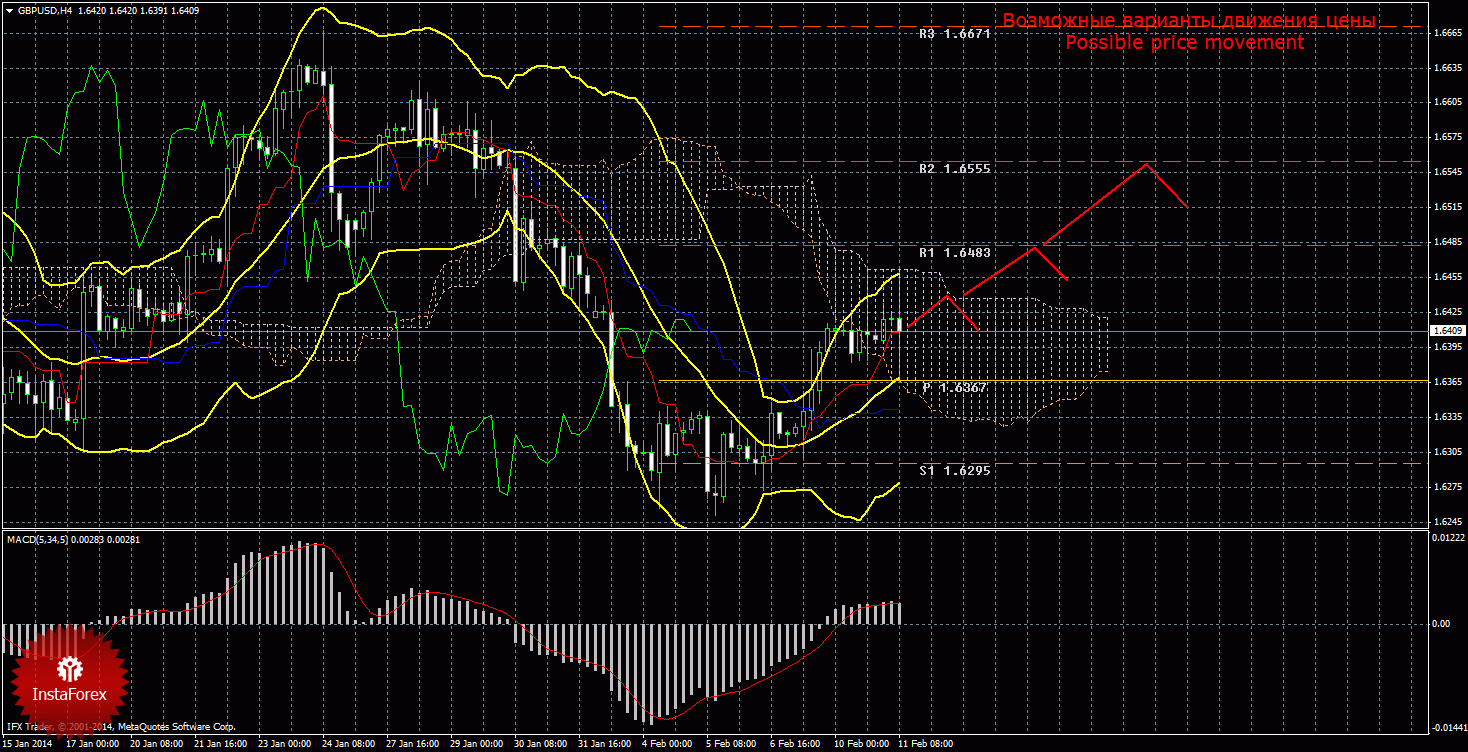Click the 1.6515 price scale value

(x=1448, y=207)
